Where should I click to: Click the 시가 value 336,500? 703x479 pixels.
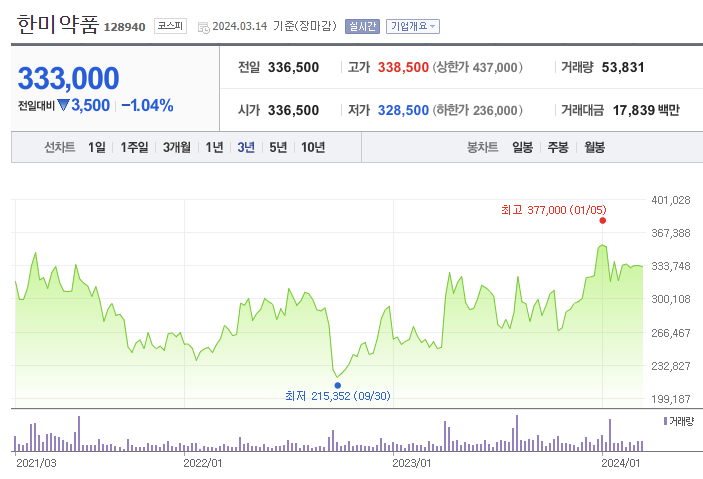[293, 110]
